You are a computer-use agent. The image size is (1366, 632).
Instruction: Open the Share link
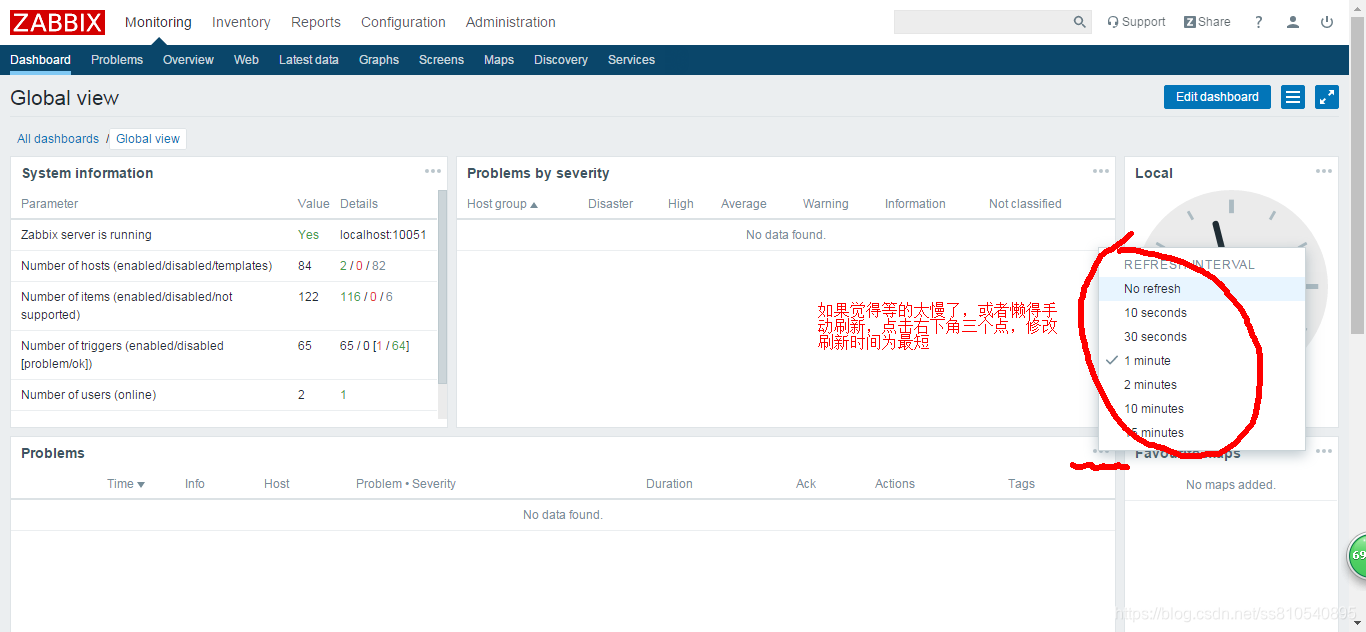coord(1207,22)
